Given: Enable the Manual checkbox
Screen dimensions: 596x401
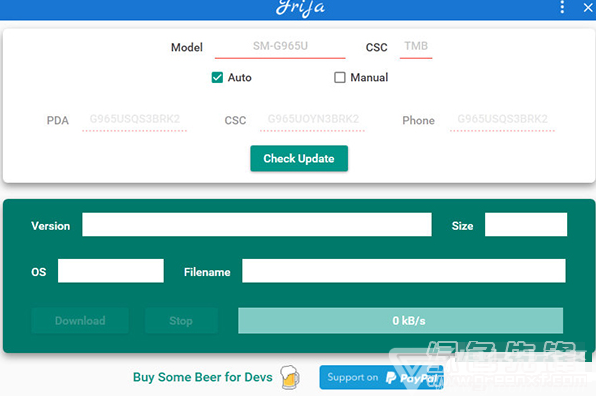Looking at the screenshot, I should coord(339,78).
